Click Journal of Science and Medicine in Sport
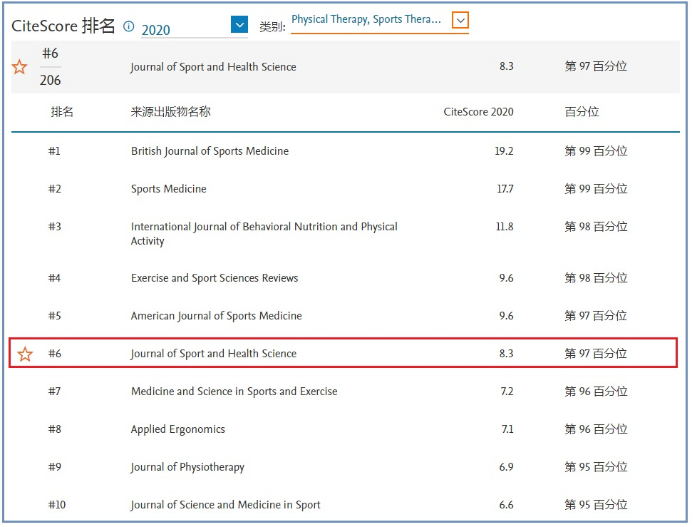The width and height of the screenshot is (693, 527). pos(225,505)
